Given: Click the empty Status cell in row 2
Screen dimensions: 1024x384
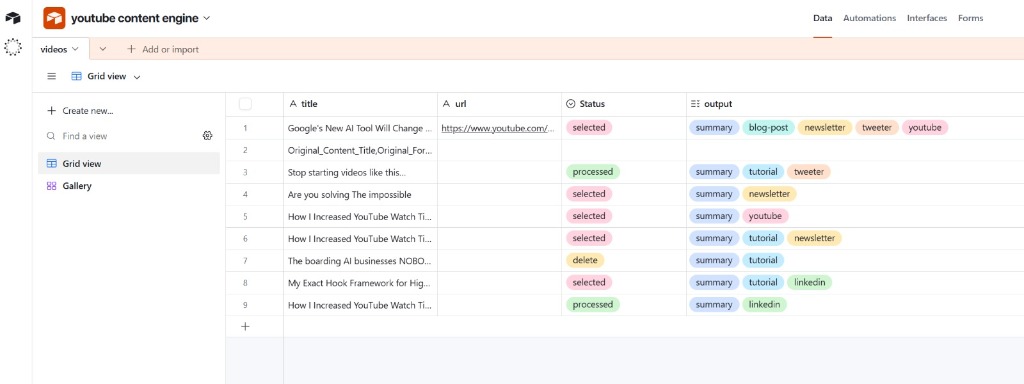Looking at the screenshot, I should click(624, 150).
